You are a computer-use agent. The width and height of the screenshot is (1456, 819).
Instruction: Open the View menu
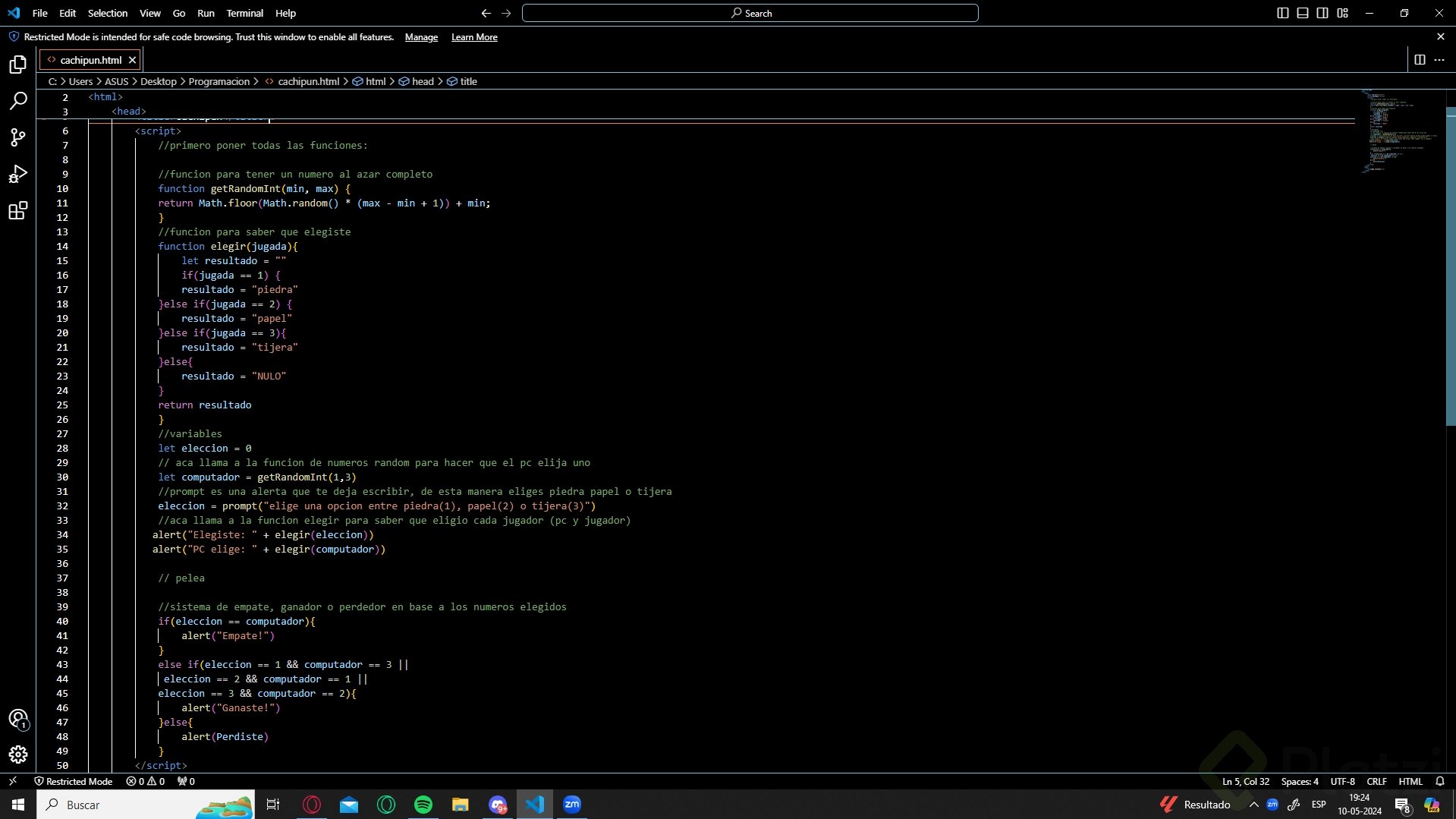click(x=150, y=13)
